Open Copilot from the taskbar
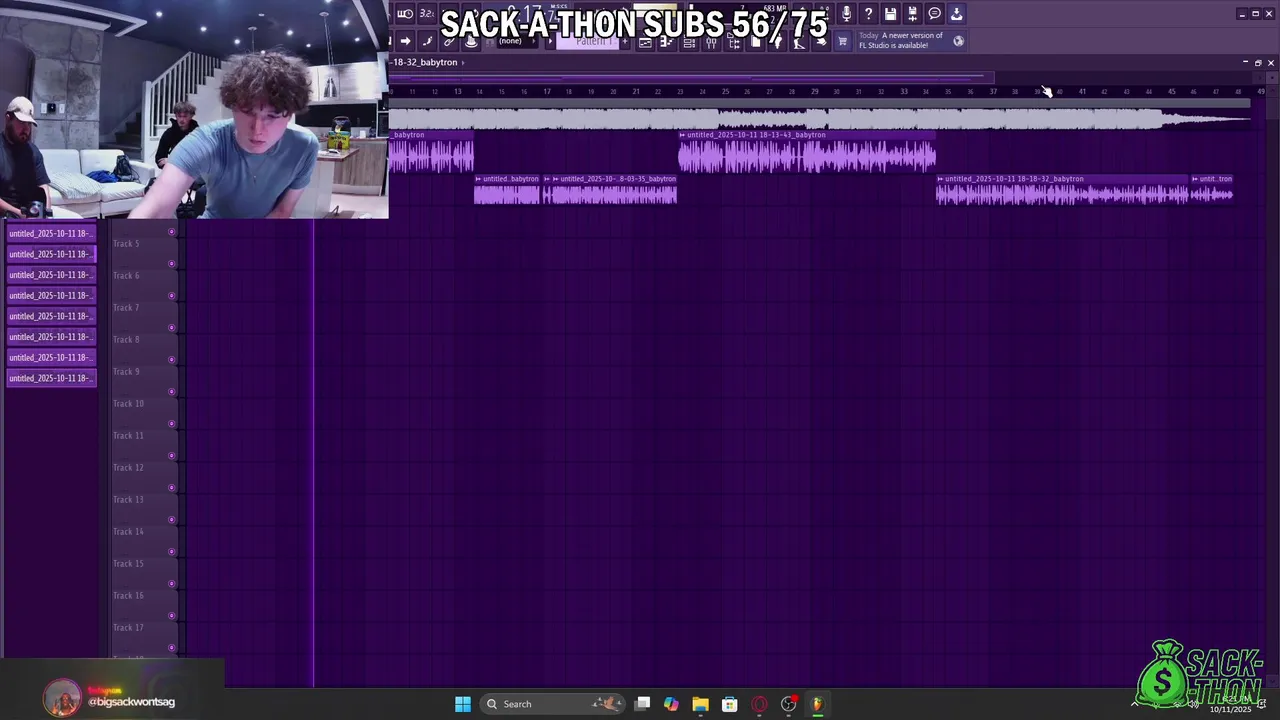 pyautogui.click(x=671, y=704)
